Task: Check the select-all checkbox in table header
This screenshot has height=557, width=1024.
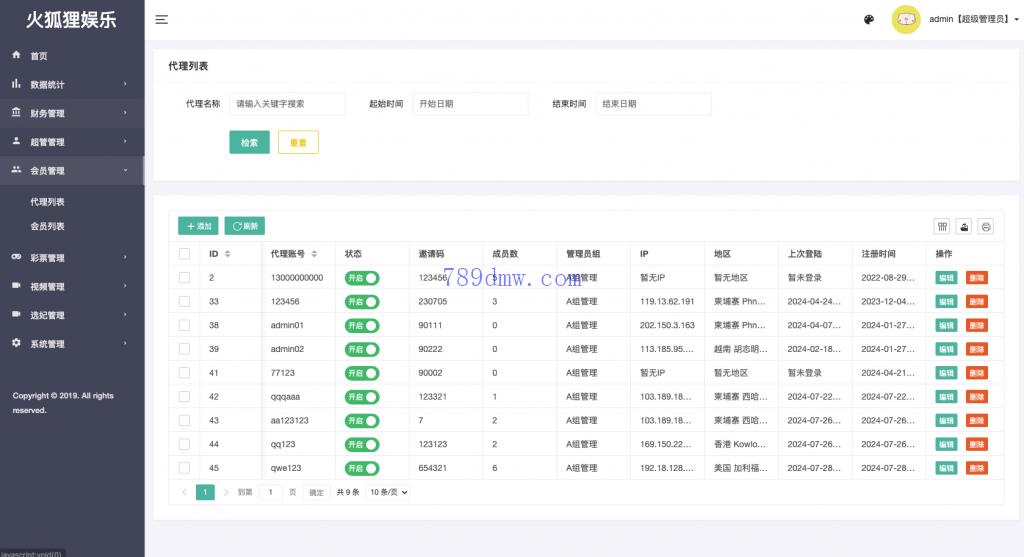Action: tap(184, 254)
